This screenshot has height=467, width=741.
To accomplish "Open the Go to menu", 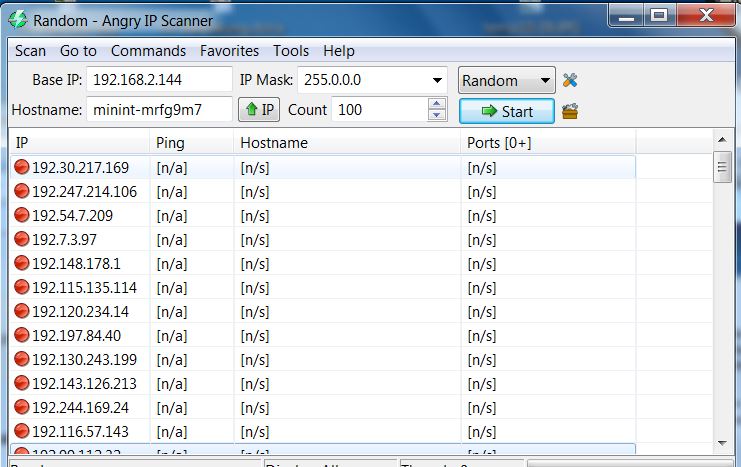I will click(x=78, y=51).
